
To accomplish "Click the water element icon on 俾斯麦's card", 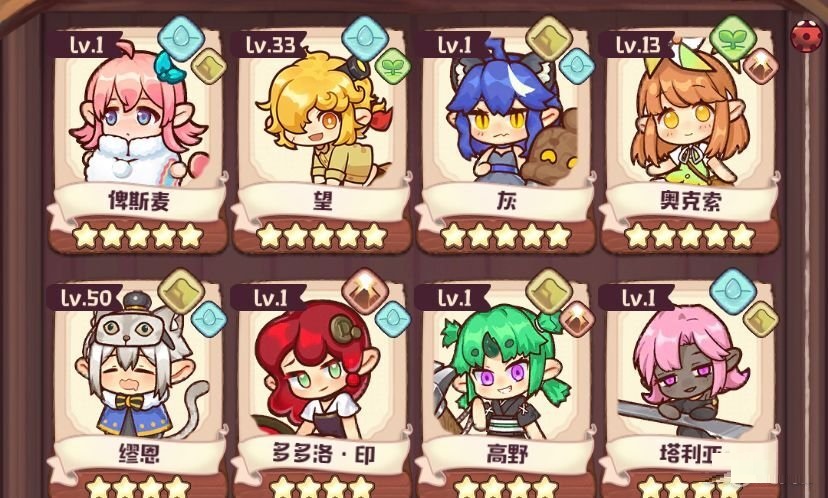I will pyautogui.click(x=181, y=39).
